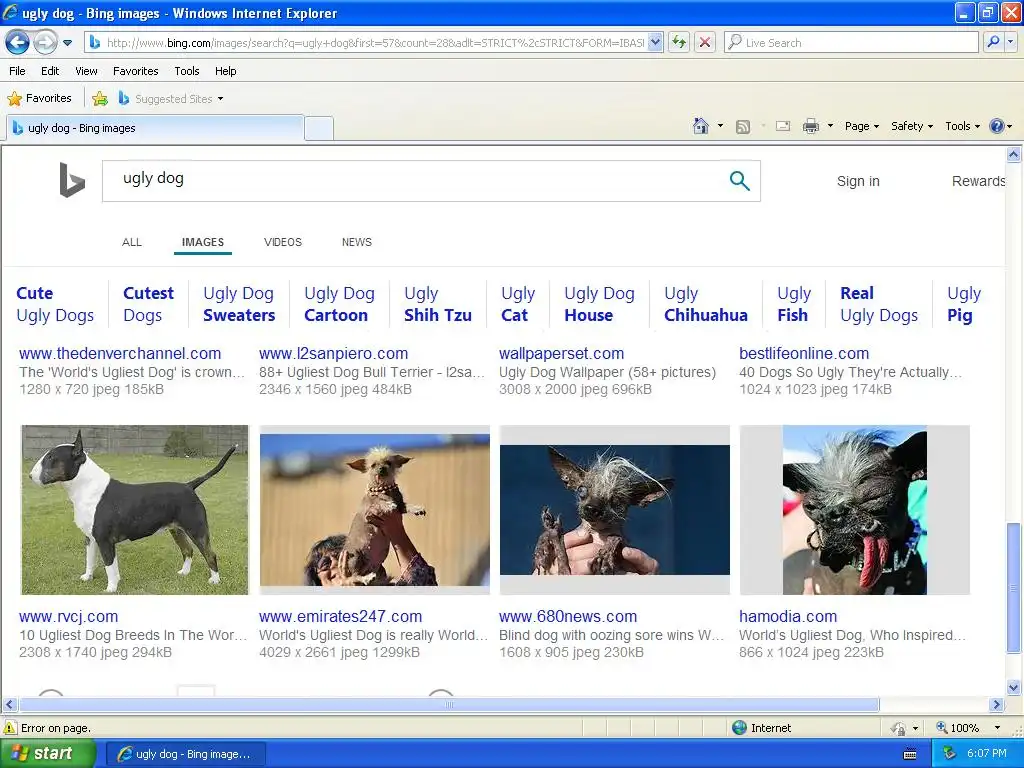Click the Live Search magnifier button
The image size is (1024, 768).
point(993,42)
